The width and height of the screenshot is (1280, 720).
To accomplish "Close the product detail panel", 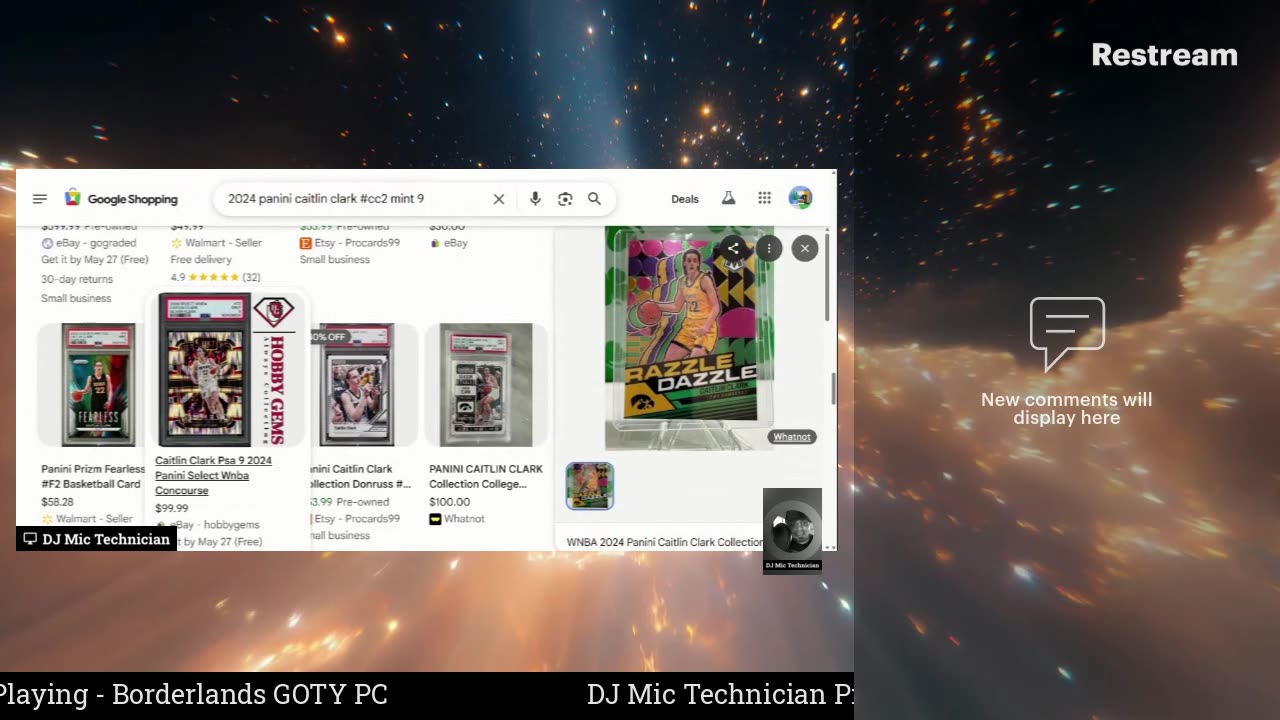I will [x=805, y=248].
